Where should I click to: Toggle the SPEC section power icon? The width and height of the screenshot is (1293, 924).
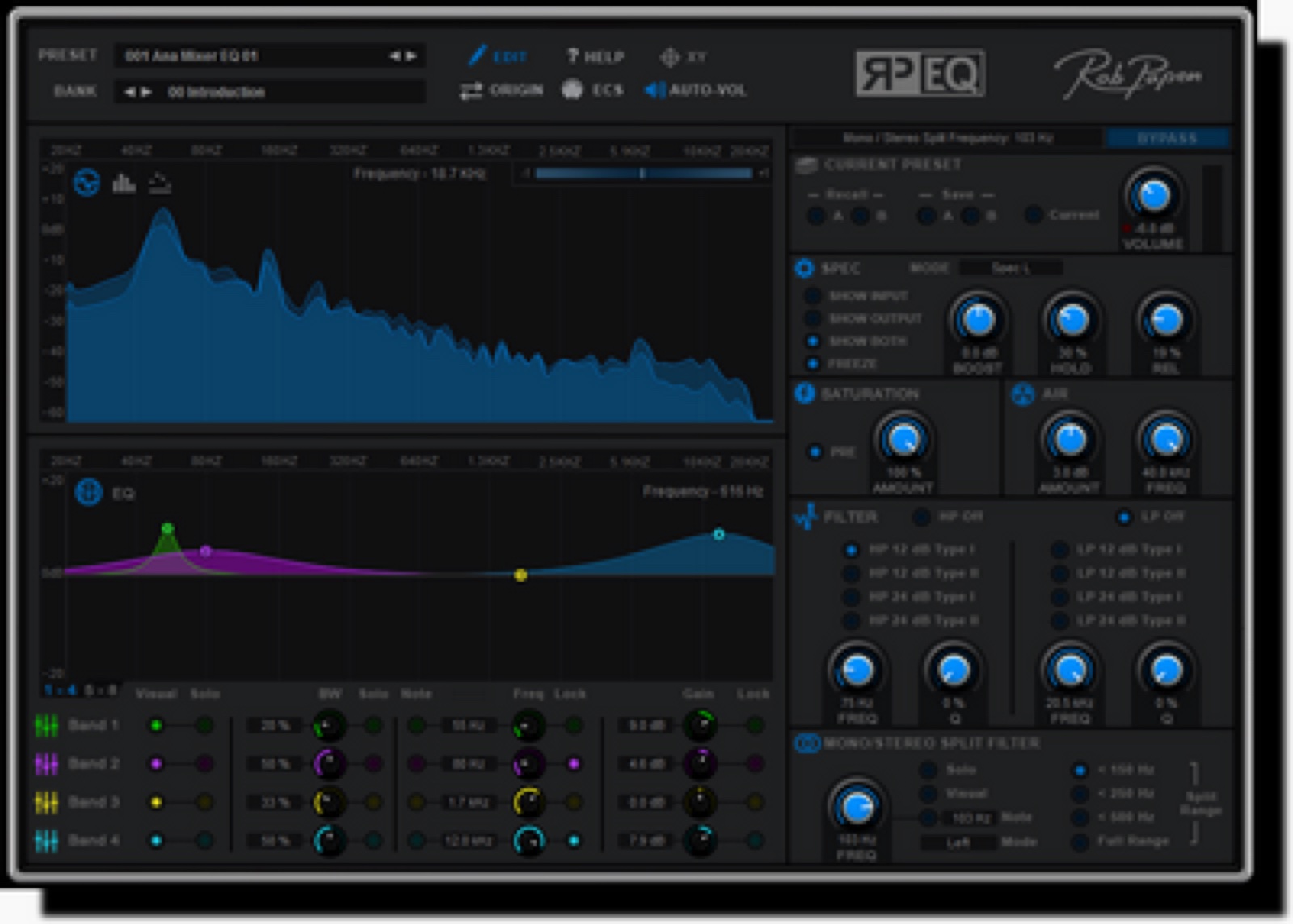pos(804,268)
